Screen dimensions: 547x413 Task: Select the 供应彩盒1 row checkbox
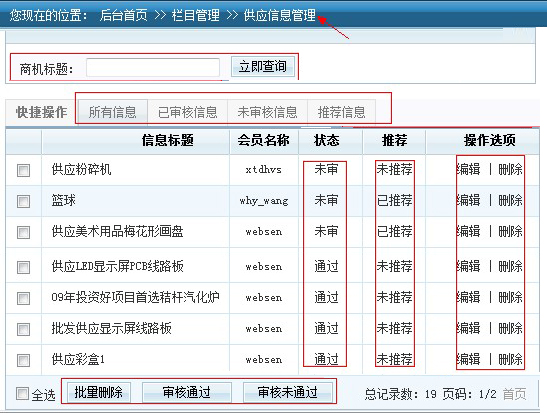click(23, 360)
